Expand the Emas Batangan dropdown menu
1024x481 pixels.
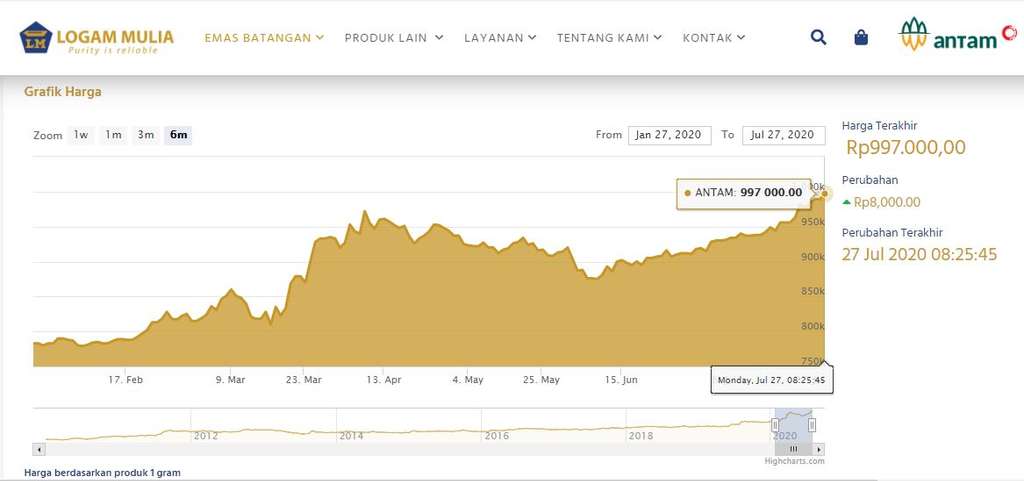pos(264,38)
